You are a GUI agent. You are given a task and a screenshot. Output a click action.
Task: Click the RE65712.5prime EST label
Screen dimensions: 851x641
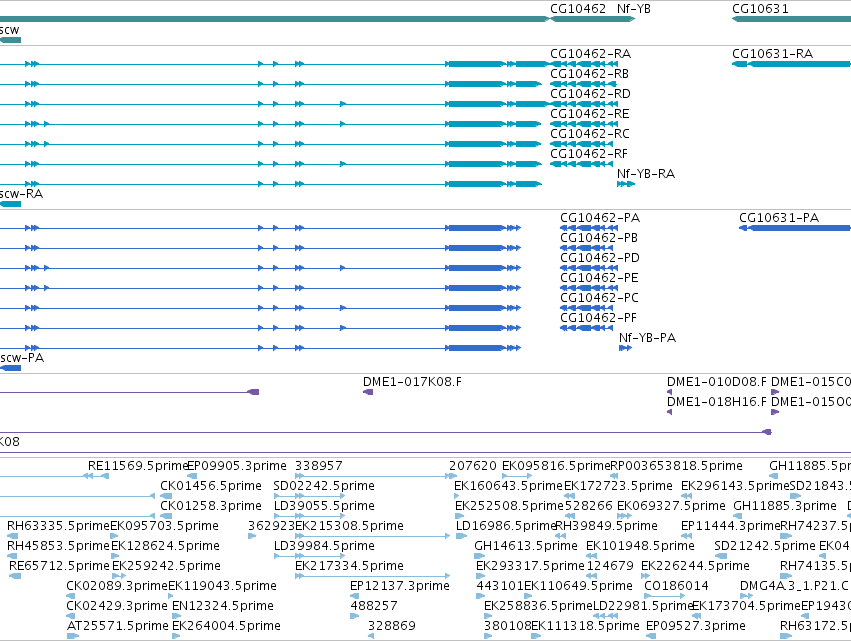click(x=60, y=566)
